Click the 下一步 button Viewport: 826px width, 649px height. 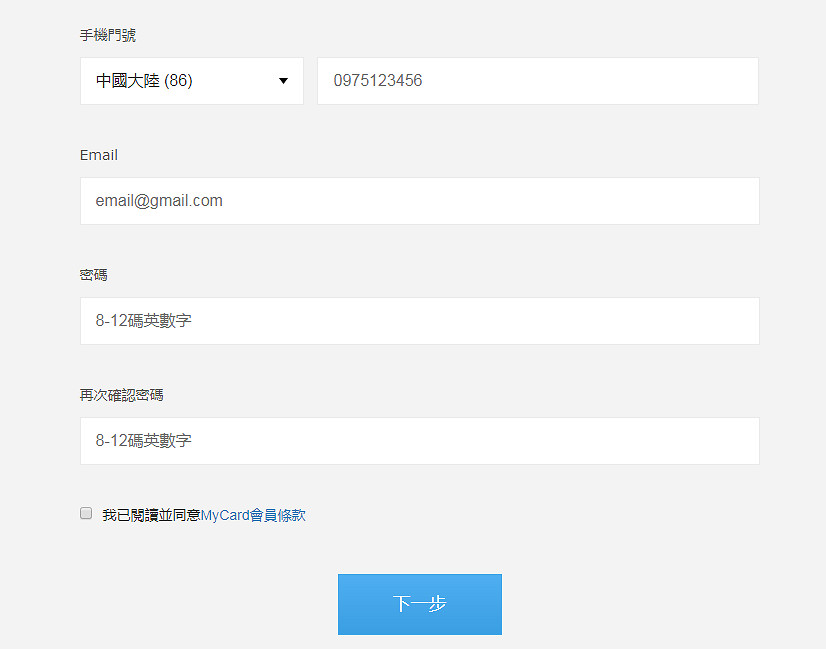[419, 604]
